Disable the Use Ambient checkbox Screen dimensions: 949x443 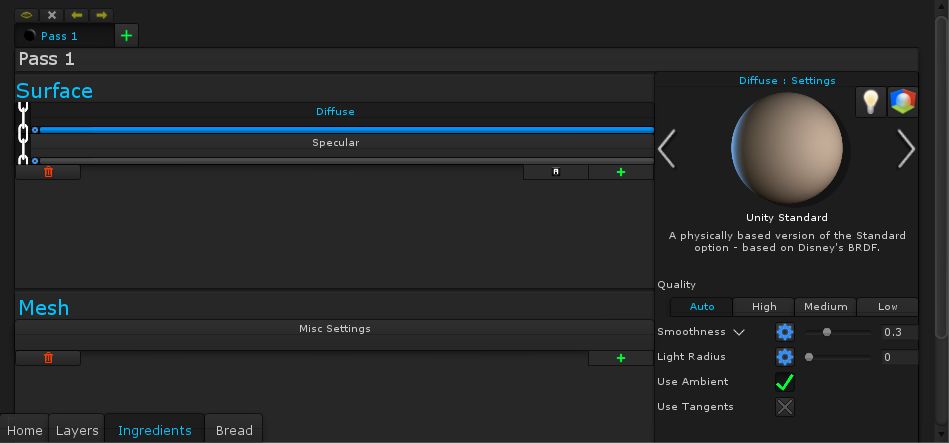point(785,382)
